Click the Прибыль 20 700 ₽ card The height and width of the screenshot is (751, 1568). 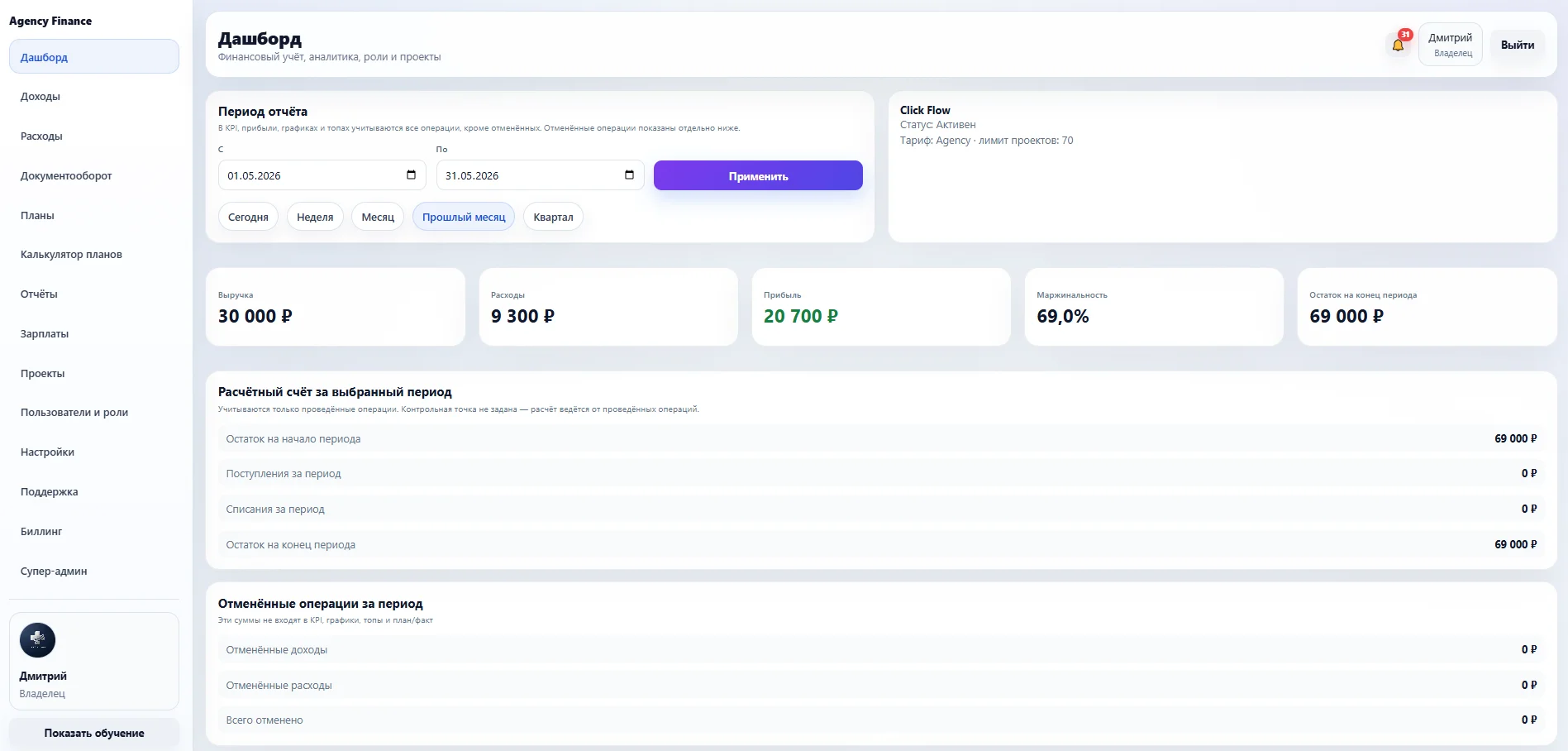pos(881,307)
